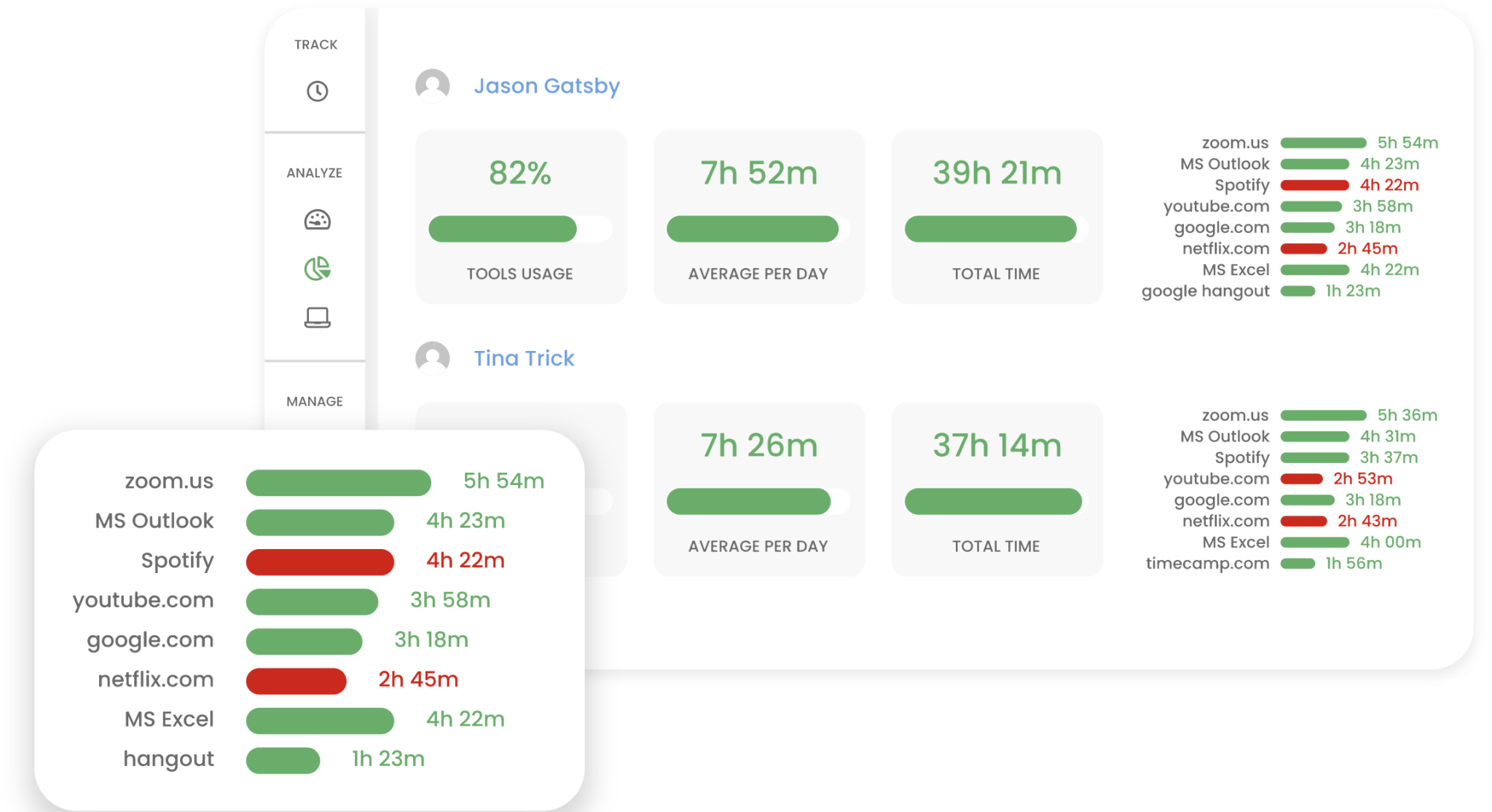This screenshot has height=812, width=1492.
Task: Click the ANALYZE section header
Action: (x=315, y=173)
